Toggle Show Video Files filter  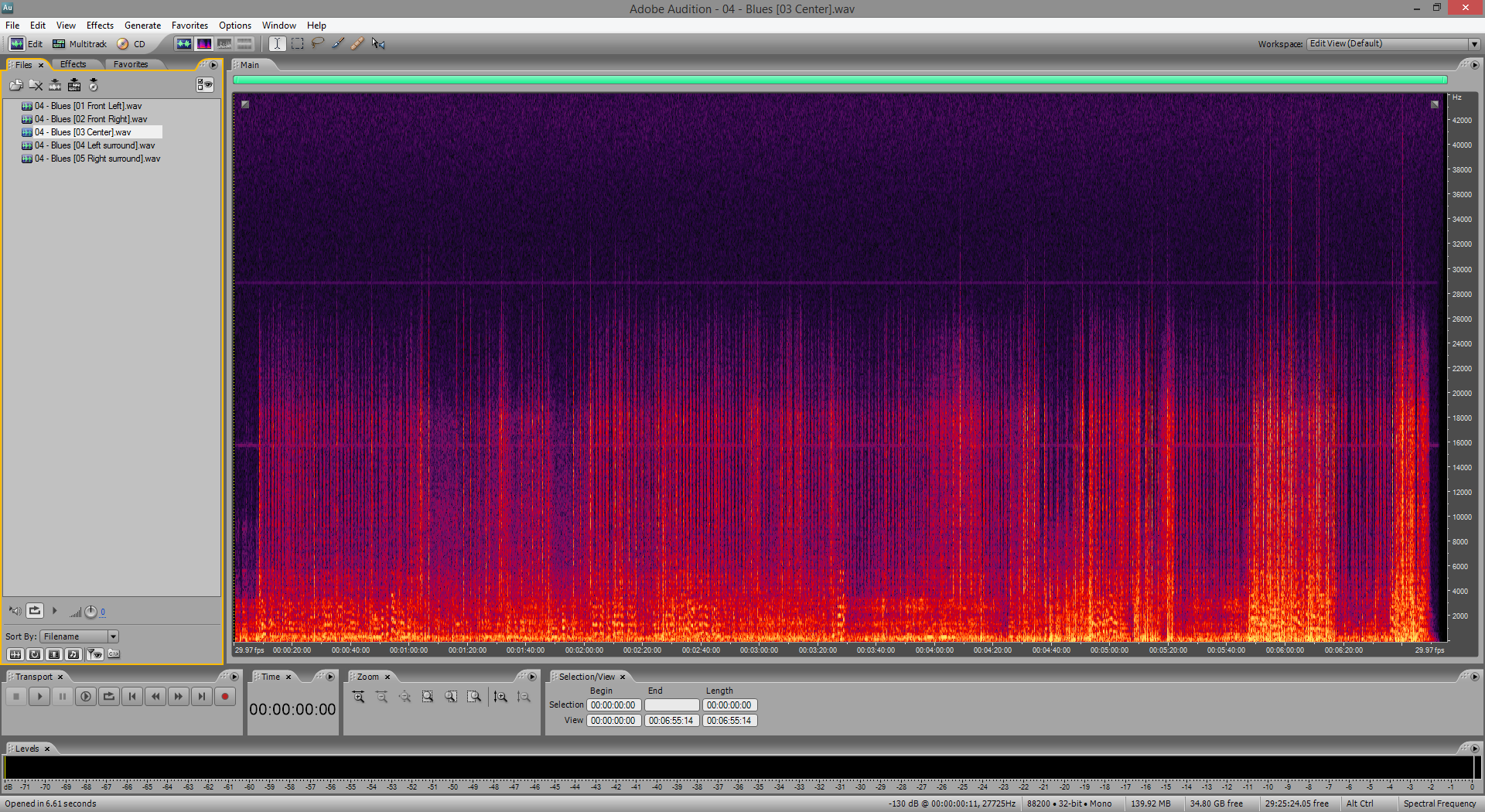pos(54,654)
